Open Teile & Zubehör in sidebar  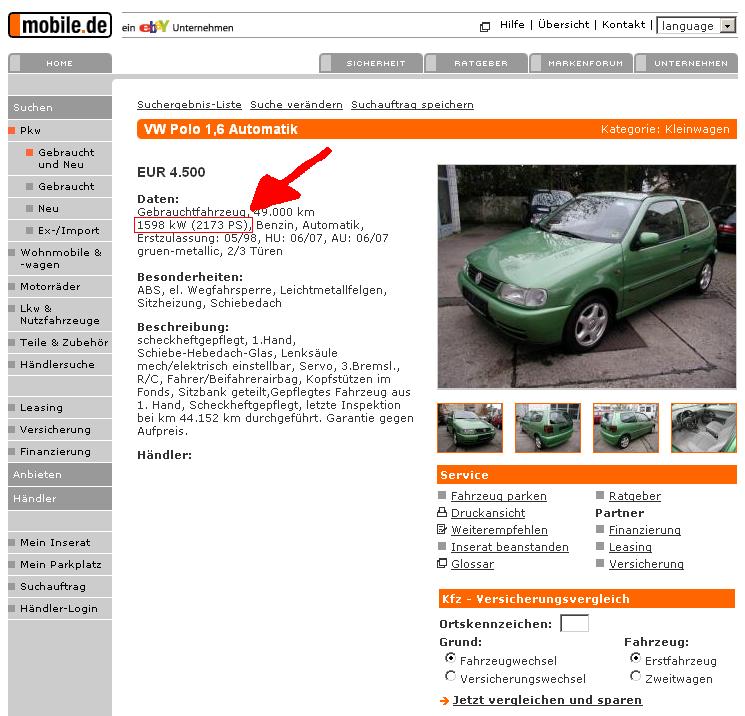click(60, 342)
